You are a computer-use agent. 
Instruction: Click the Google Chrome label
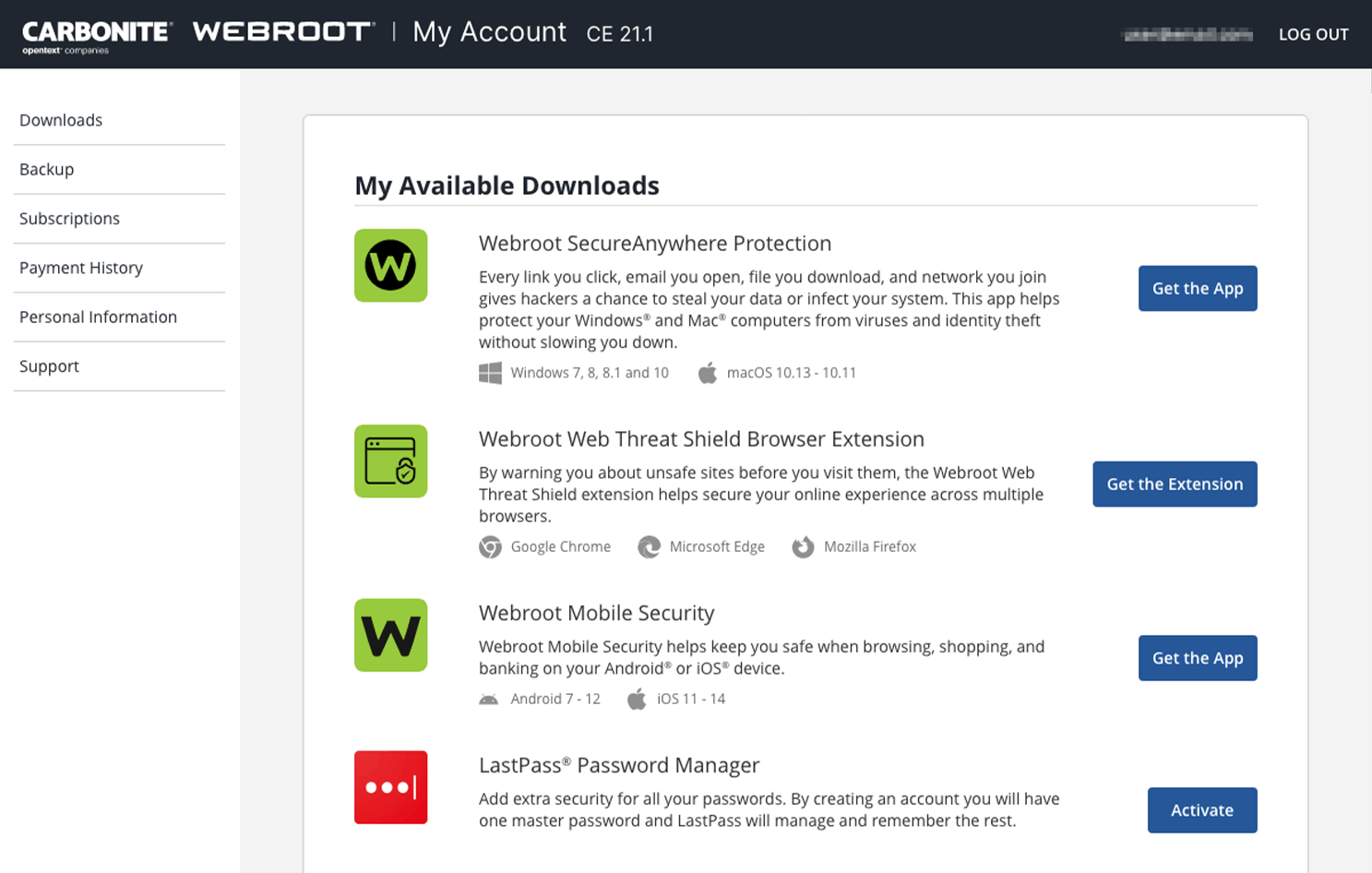[561, 547]
